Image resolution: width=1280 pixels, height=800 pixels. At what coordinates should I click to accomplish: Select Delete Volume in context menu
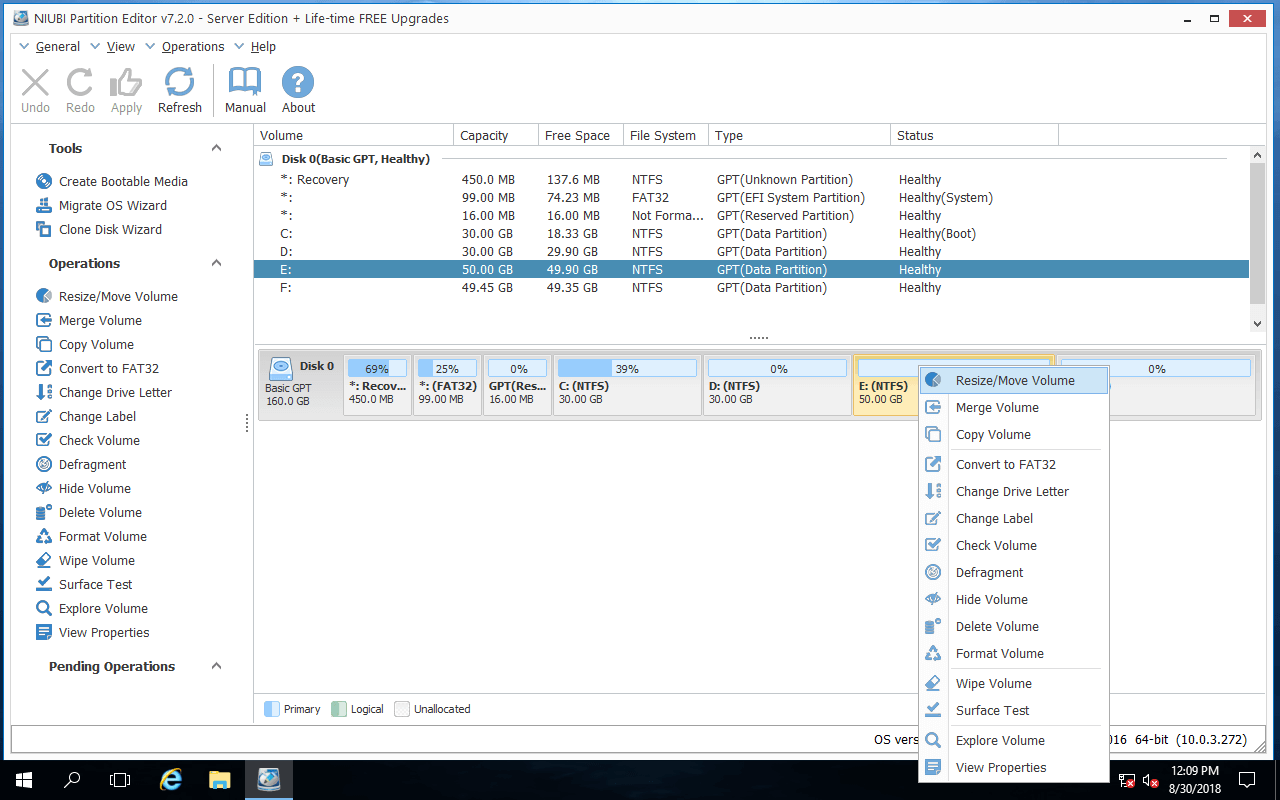pyautogui.click(x=1014, y=626)
